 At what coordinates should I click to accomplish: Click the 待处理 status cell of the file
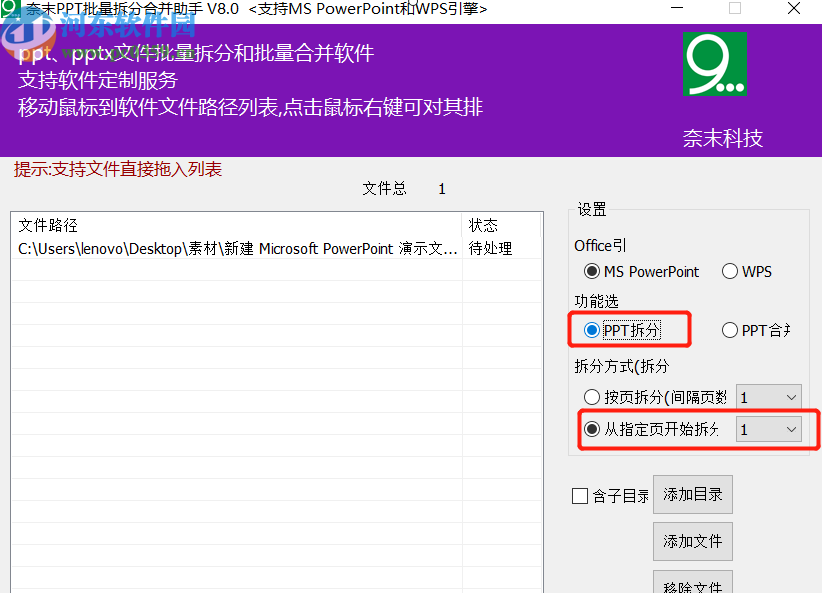click(486, 248)
